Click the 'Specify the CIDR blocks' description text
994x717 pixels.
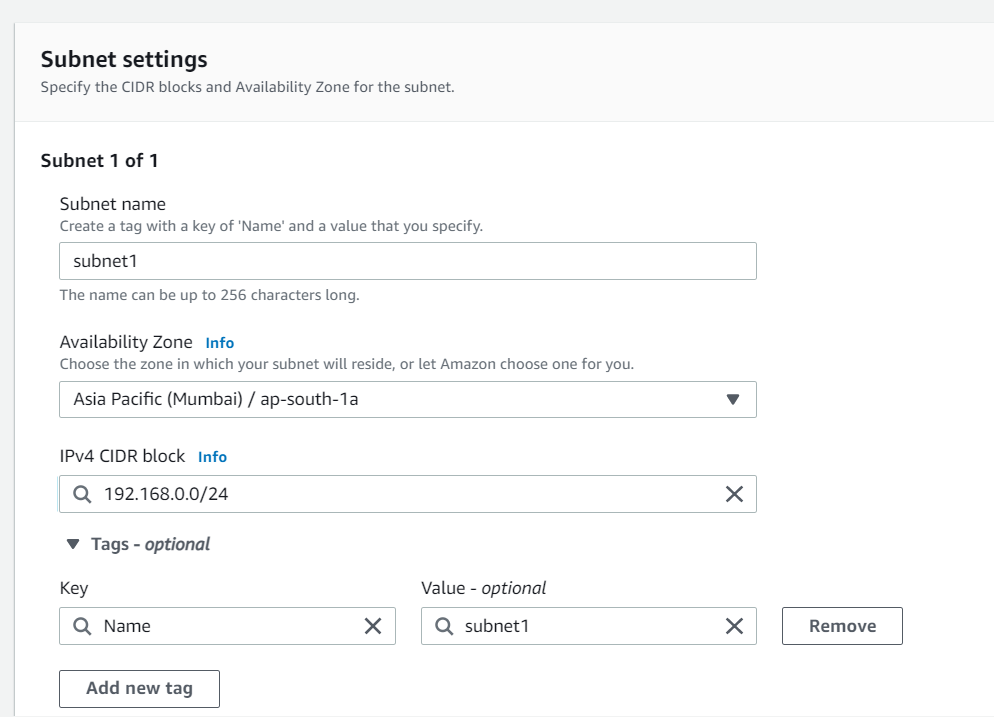click(247, 87)
